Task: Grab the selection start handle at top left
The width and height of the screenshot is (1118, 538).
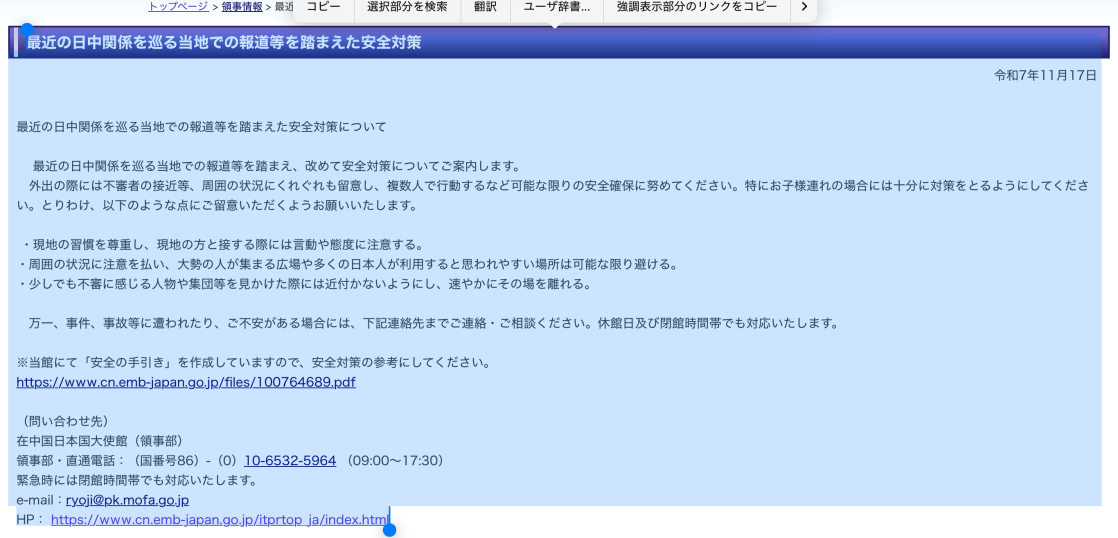Action: point(26,30)
